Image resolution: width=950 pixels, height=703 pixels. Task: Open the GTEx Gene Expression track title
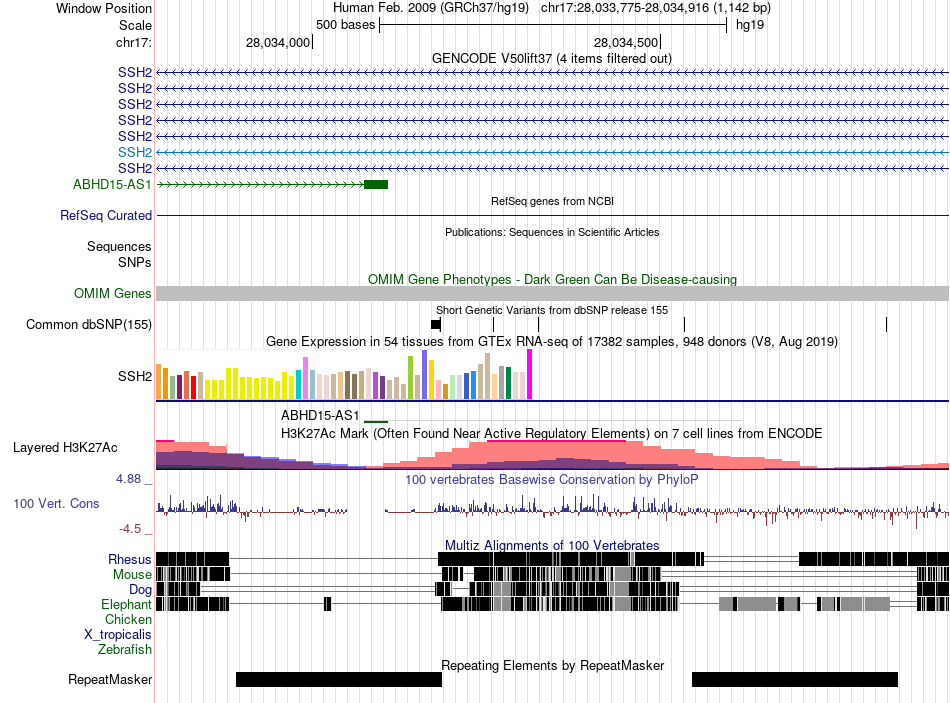[552, 341]
